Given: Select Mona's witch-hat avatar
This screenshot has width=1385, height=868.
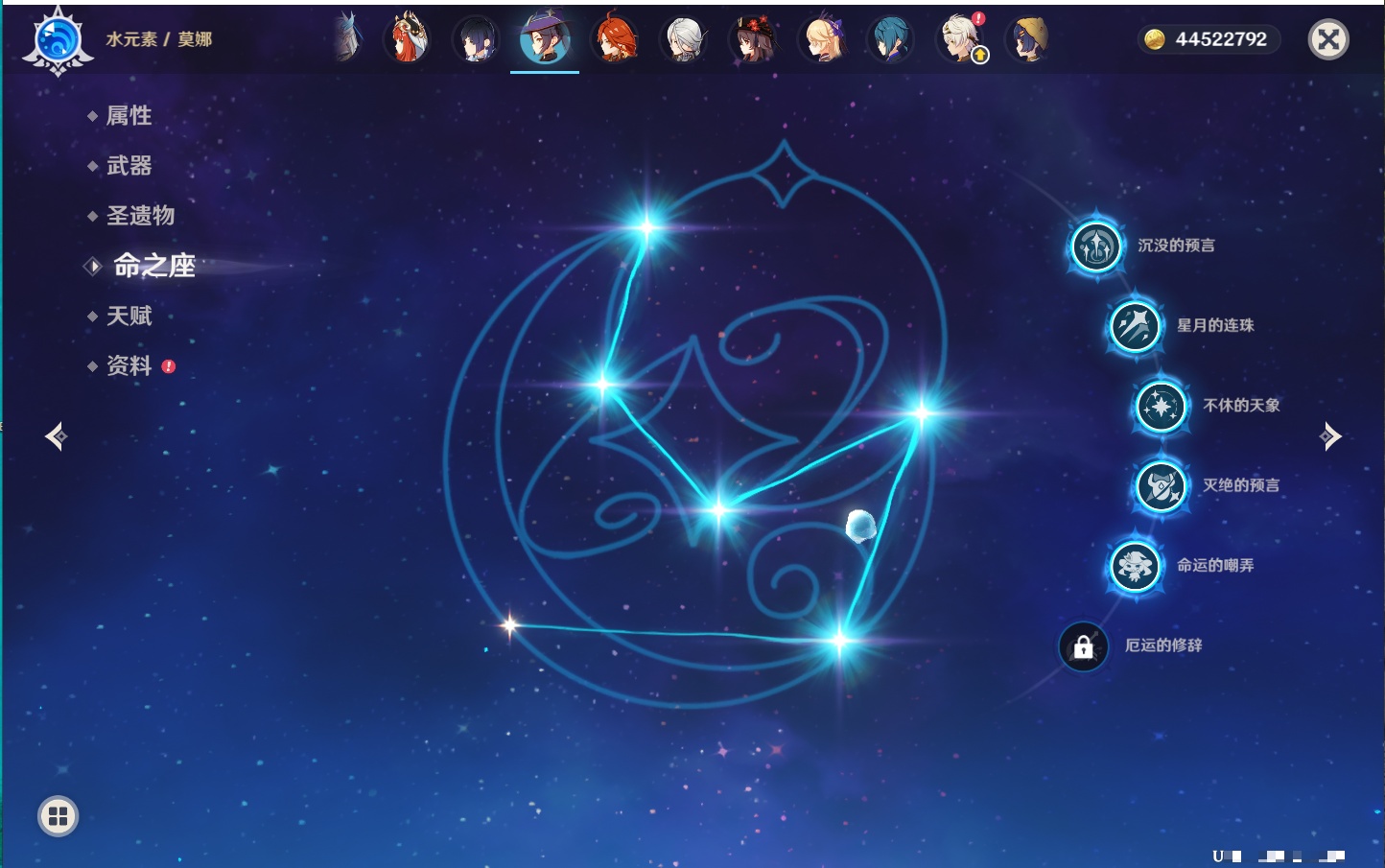Looking at the screenshot, I should click(545, 38).
